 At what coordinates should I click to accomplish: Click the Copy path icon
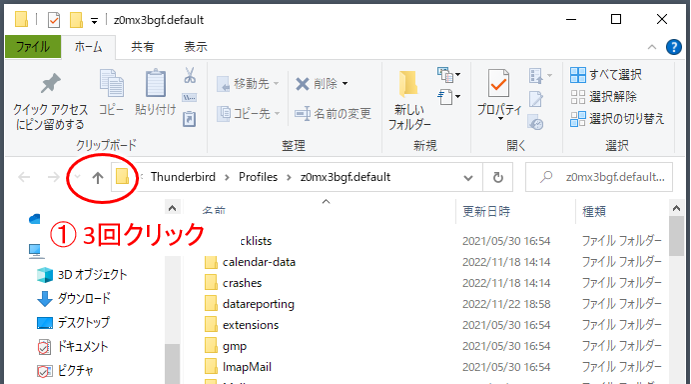[x=189, y=97]
